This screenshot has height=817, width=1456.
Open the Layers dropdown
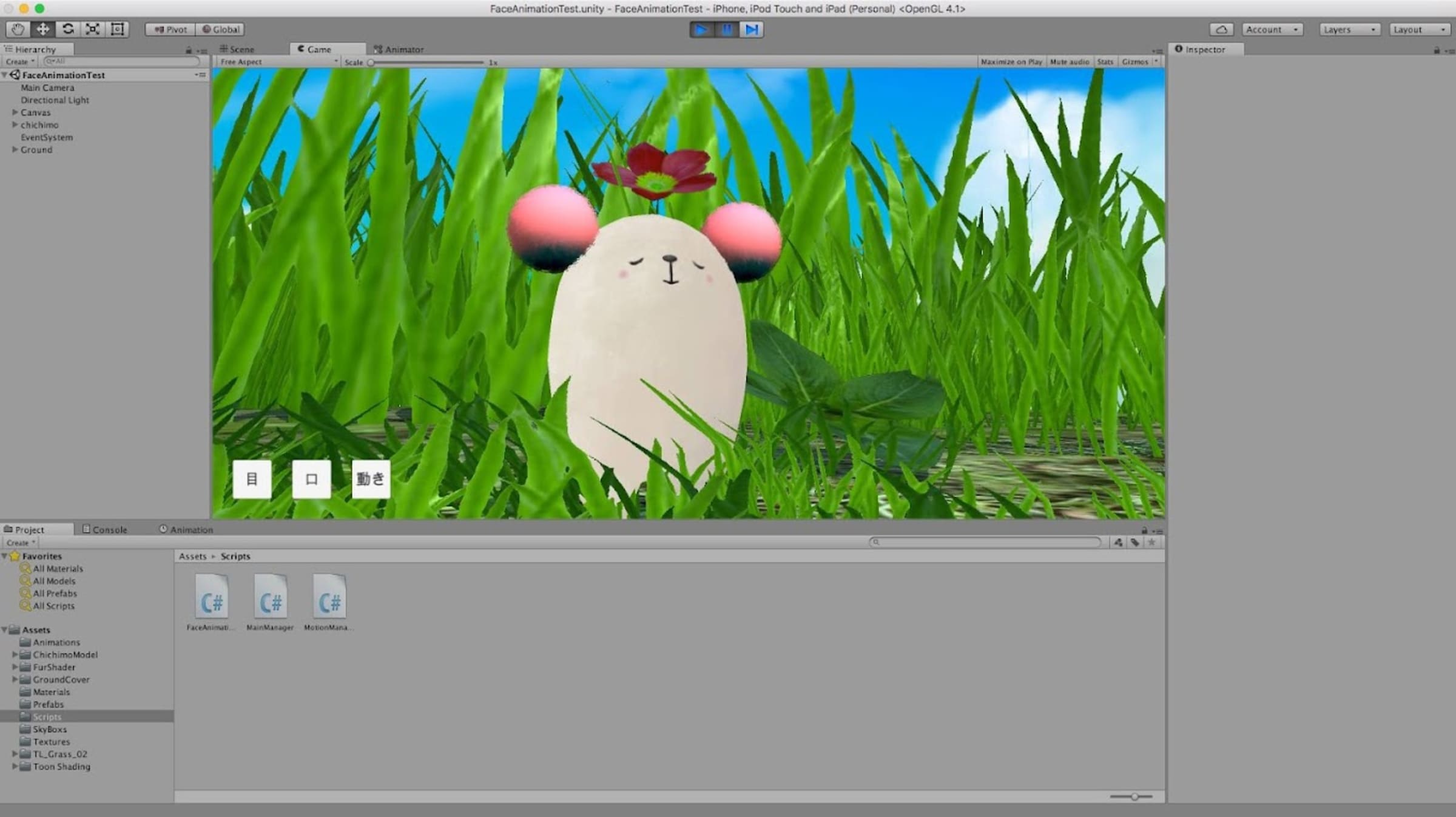point(1349,29)
